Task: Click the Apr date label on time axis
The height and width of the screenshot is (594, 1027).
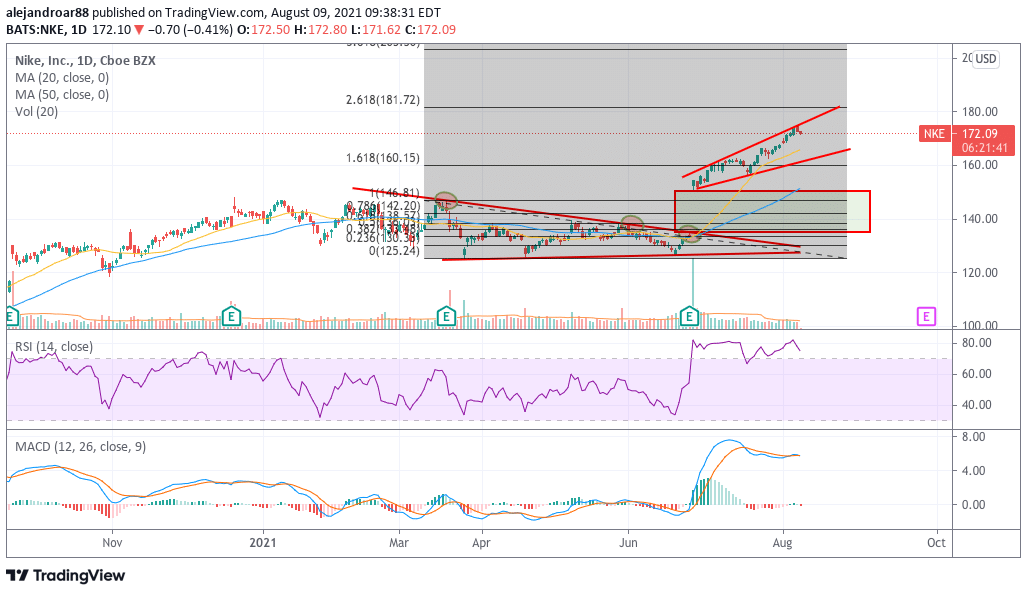Action: [x=481, y=543]
